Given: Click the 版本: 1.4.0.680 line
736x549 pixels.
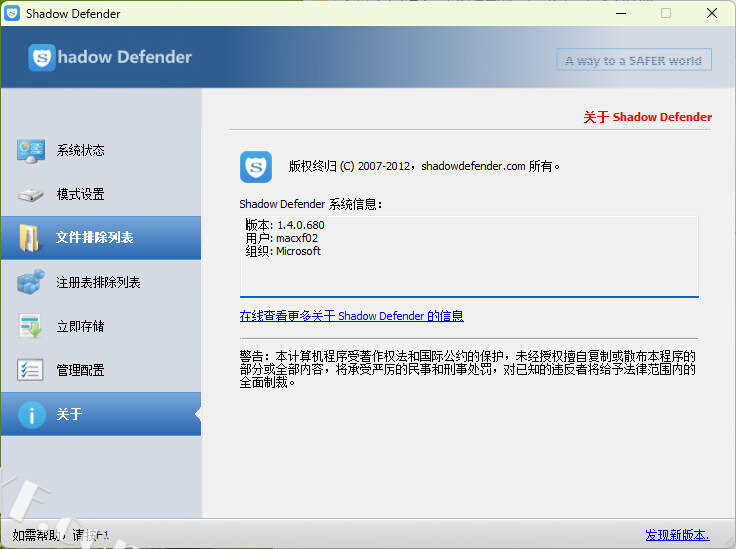Looking at the screenshot, I should pyautogui.click(x=285, y=225).
